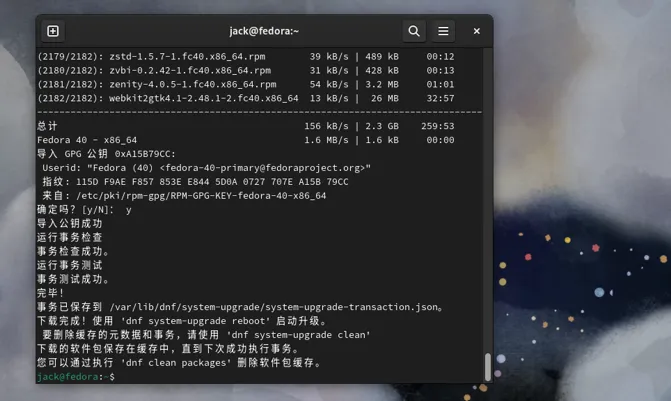Click the zvbi-0.2.42-1.fc40.x86_64.rpm line
Screen dimensions: 671x401
[x=246, y=70]
